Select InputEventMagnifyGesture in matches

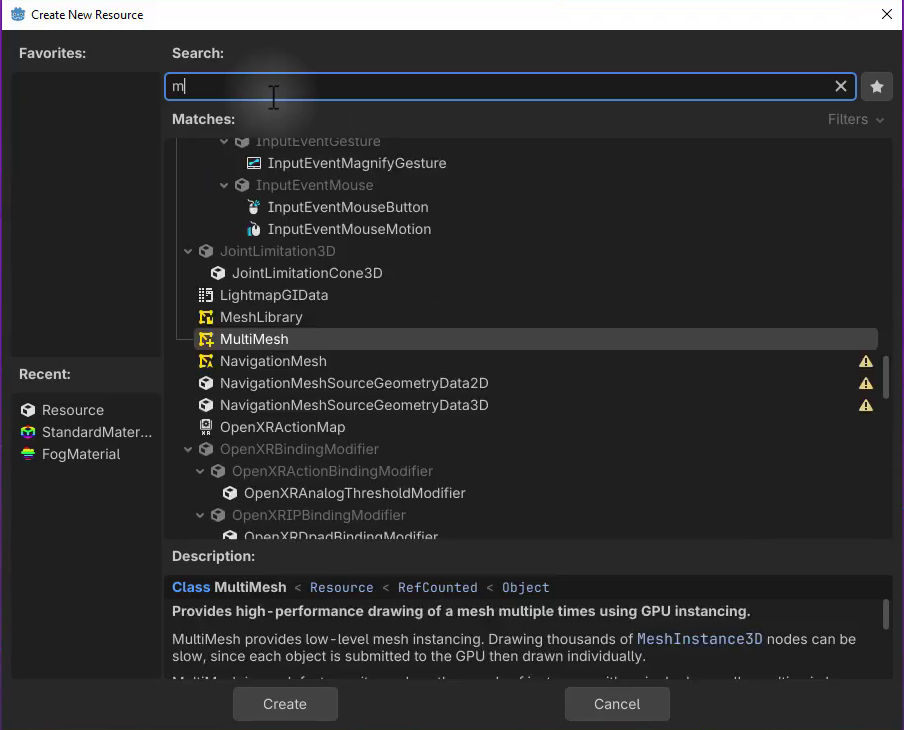click(x=357, y=163)
